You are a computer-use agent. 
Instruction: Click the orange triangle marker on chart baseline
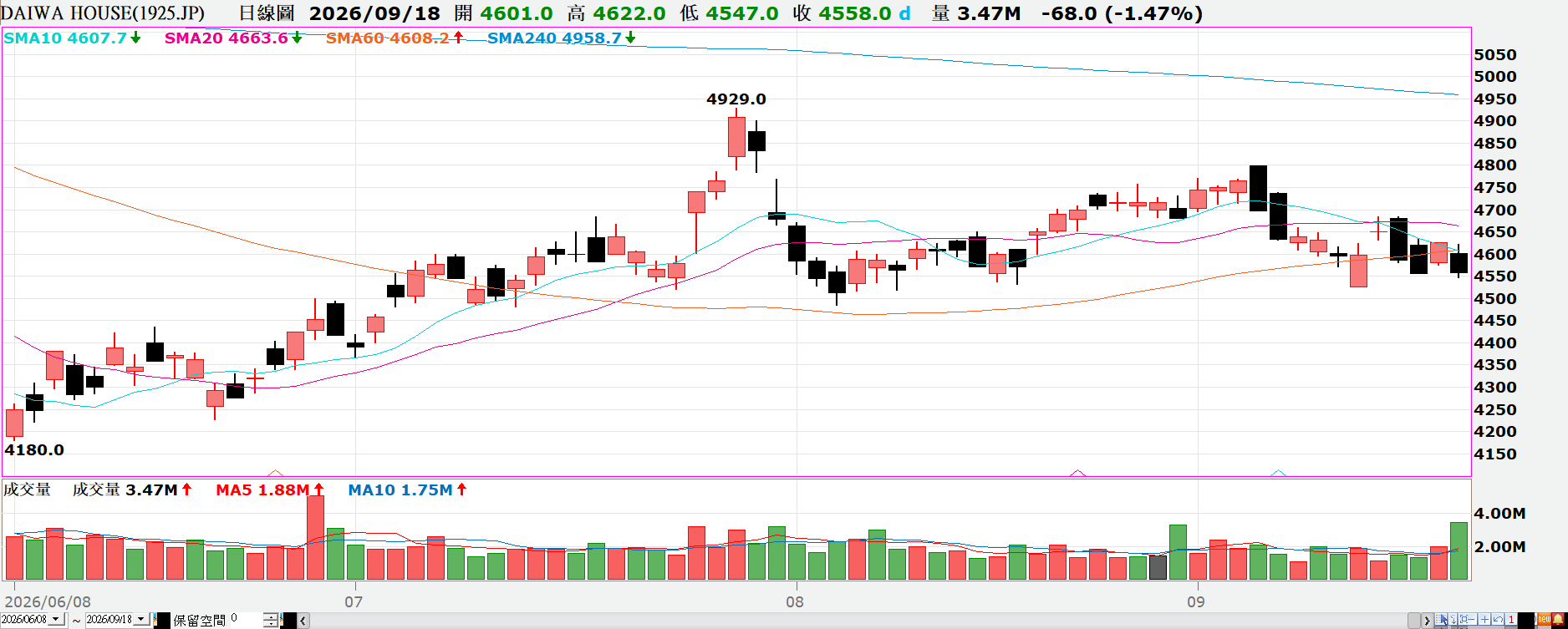(x=276, y=473)
